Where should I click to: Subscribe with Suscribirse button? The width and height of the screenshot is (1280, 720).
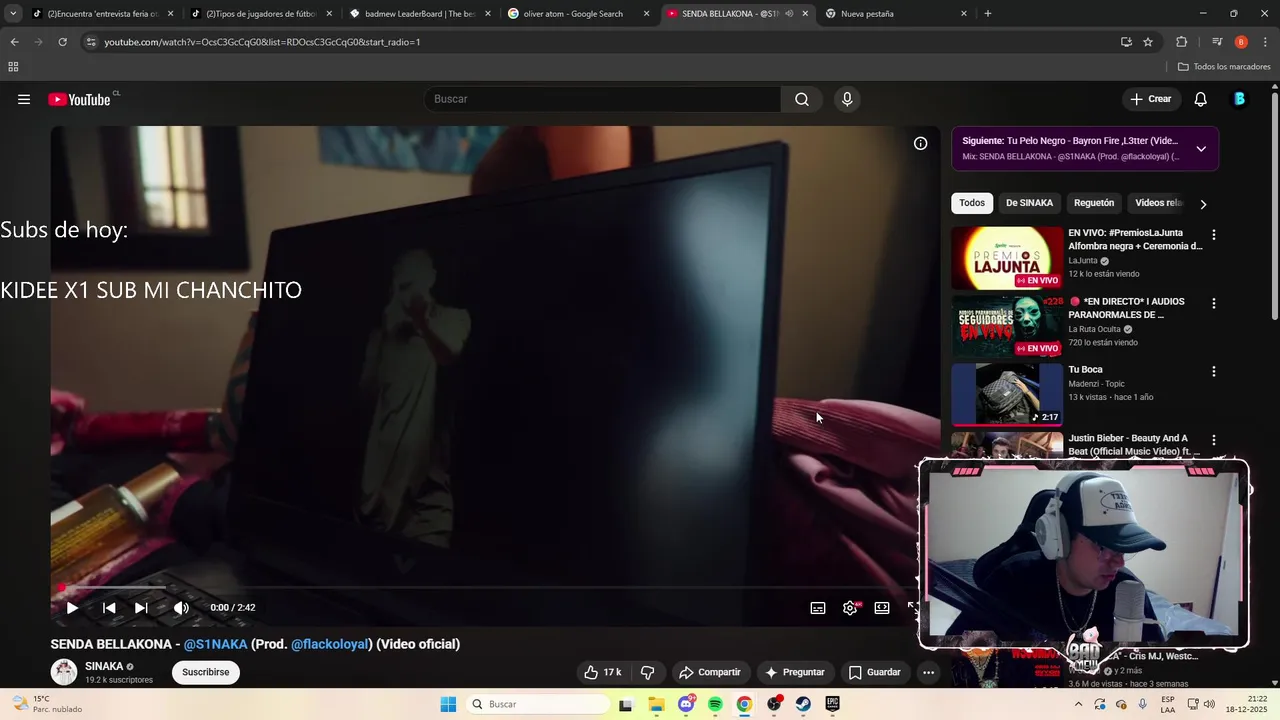(x=206, y=672)
